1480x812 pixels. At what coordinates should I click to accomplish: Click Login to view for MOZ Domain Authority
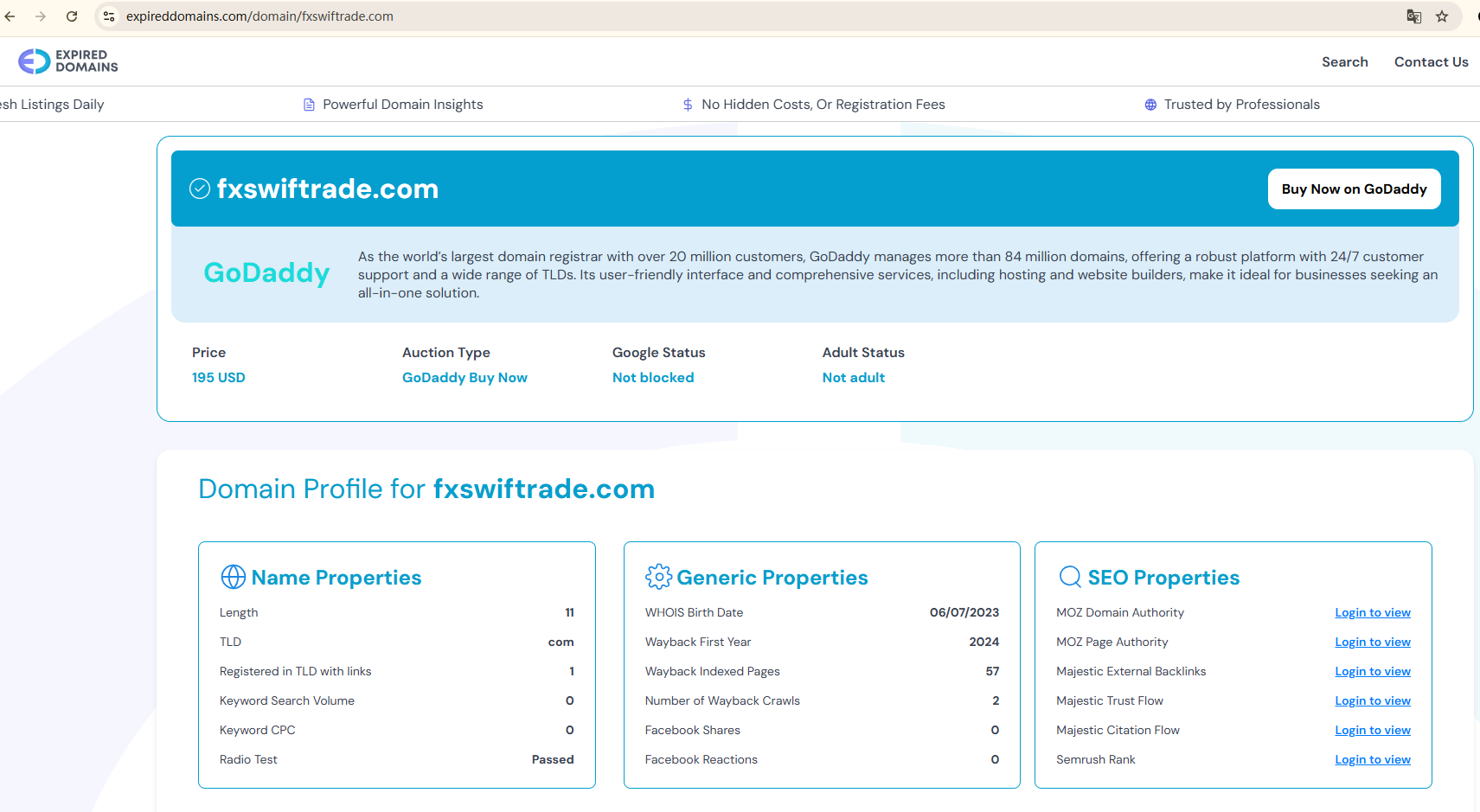(x=1373, y=613)
